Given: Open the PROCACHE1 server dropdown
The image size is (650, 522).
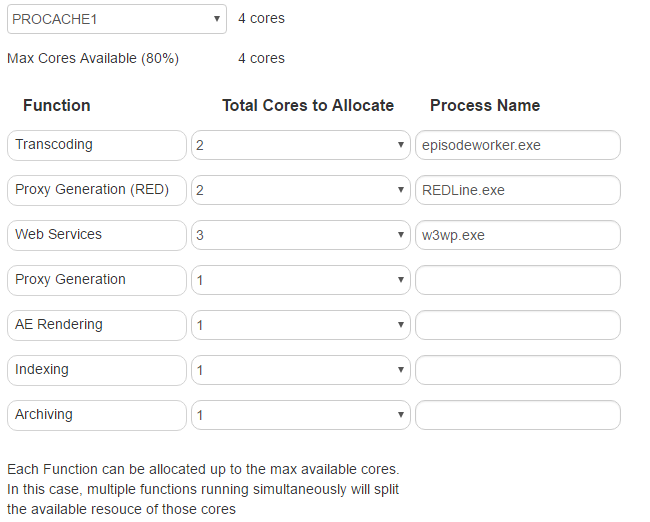Looking at the screenshot, I should coord(117,19).
